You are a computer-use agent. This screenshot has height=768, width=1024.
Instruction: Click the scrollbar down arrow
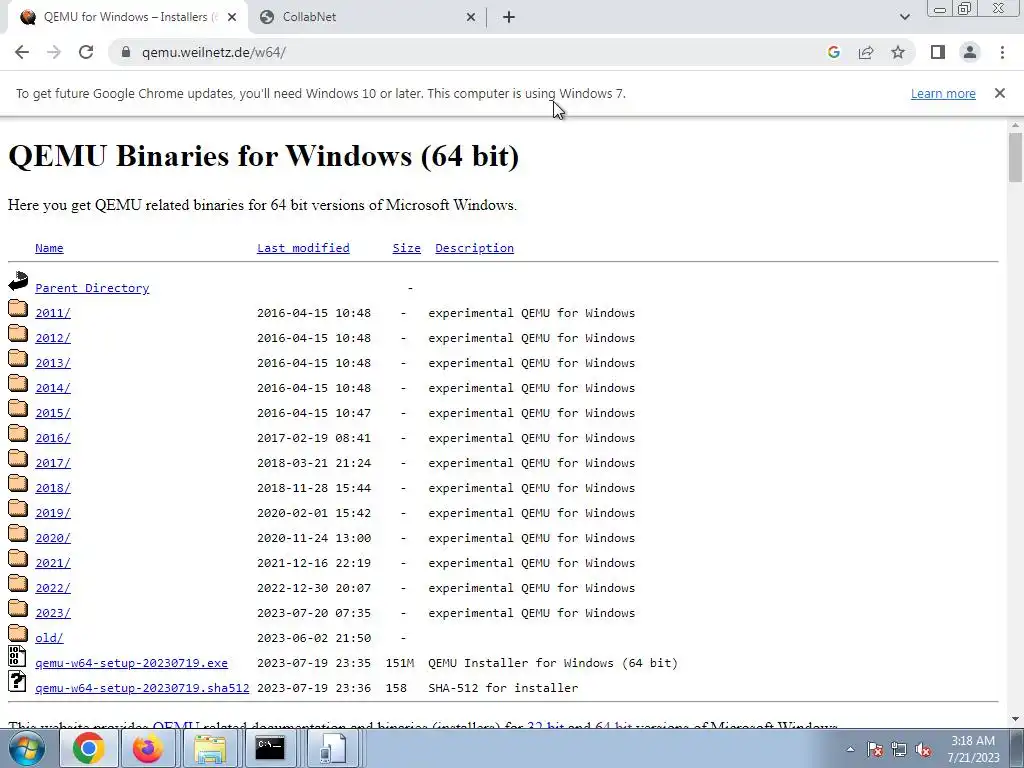[x=1015, y=719]
